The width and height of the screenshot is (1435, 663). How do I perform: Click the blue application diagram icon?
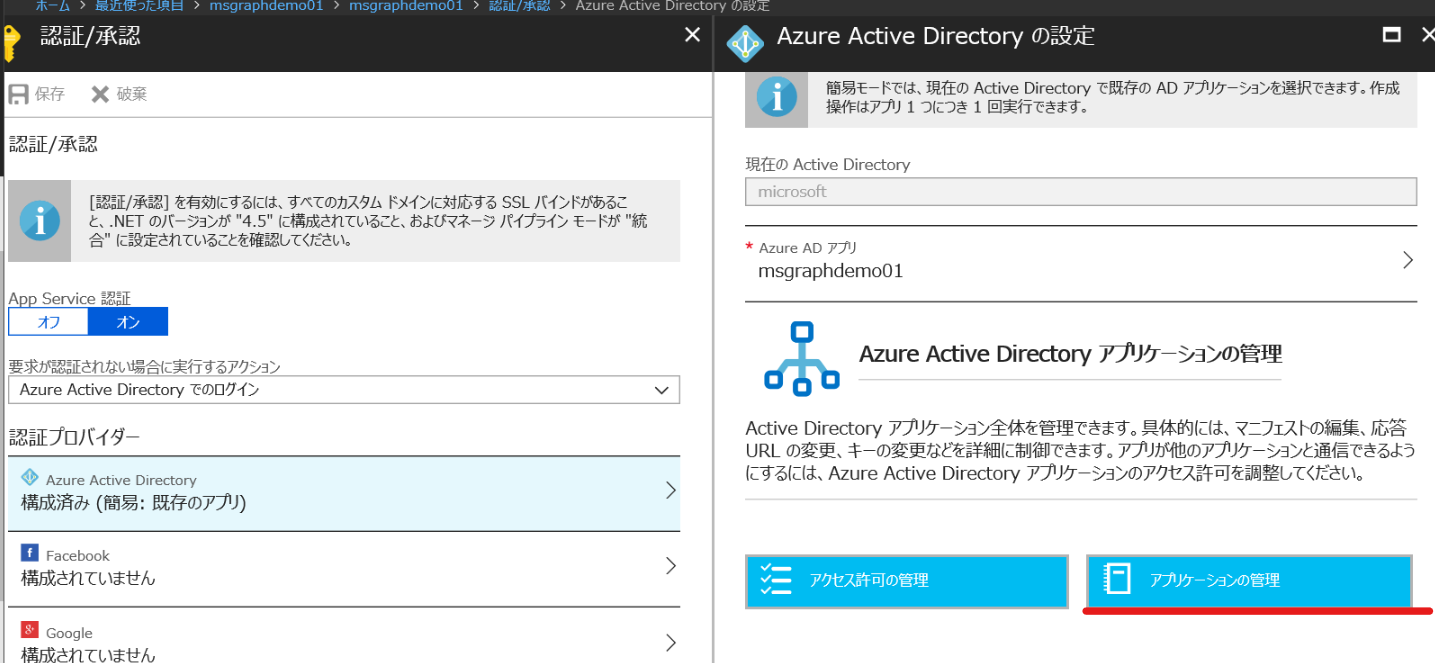click(801, 353)
